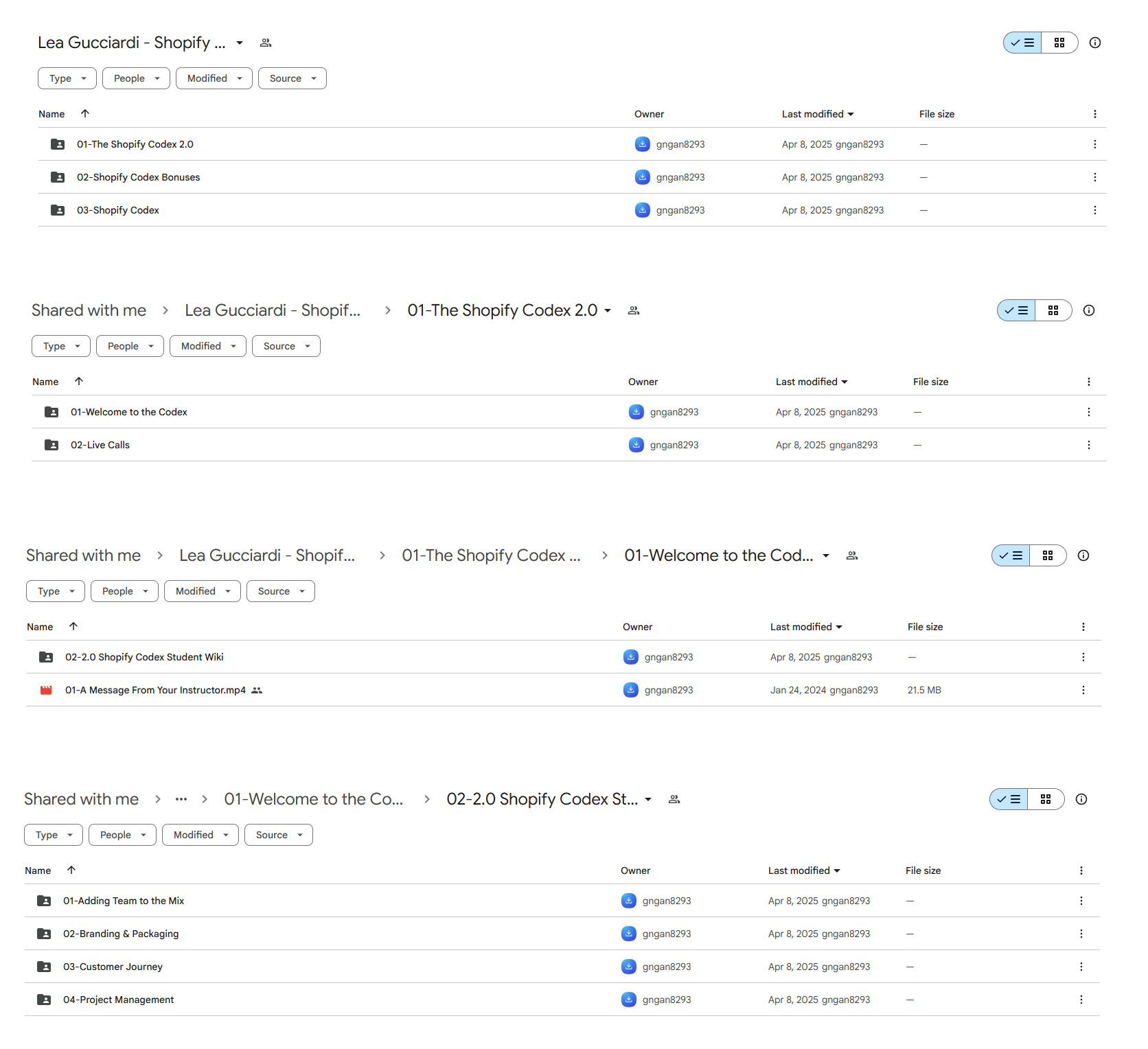View details info icon in third panel
The width and height of the screenshot is (1148, 1049).
pyautogui.click(x=1083, y=555)
